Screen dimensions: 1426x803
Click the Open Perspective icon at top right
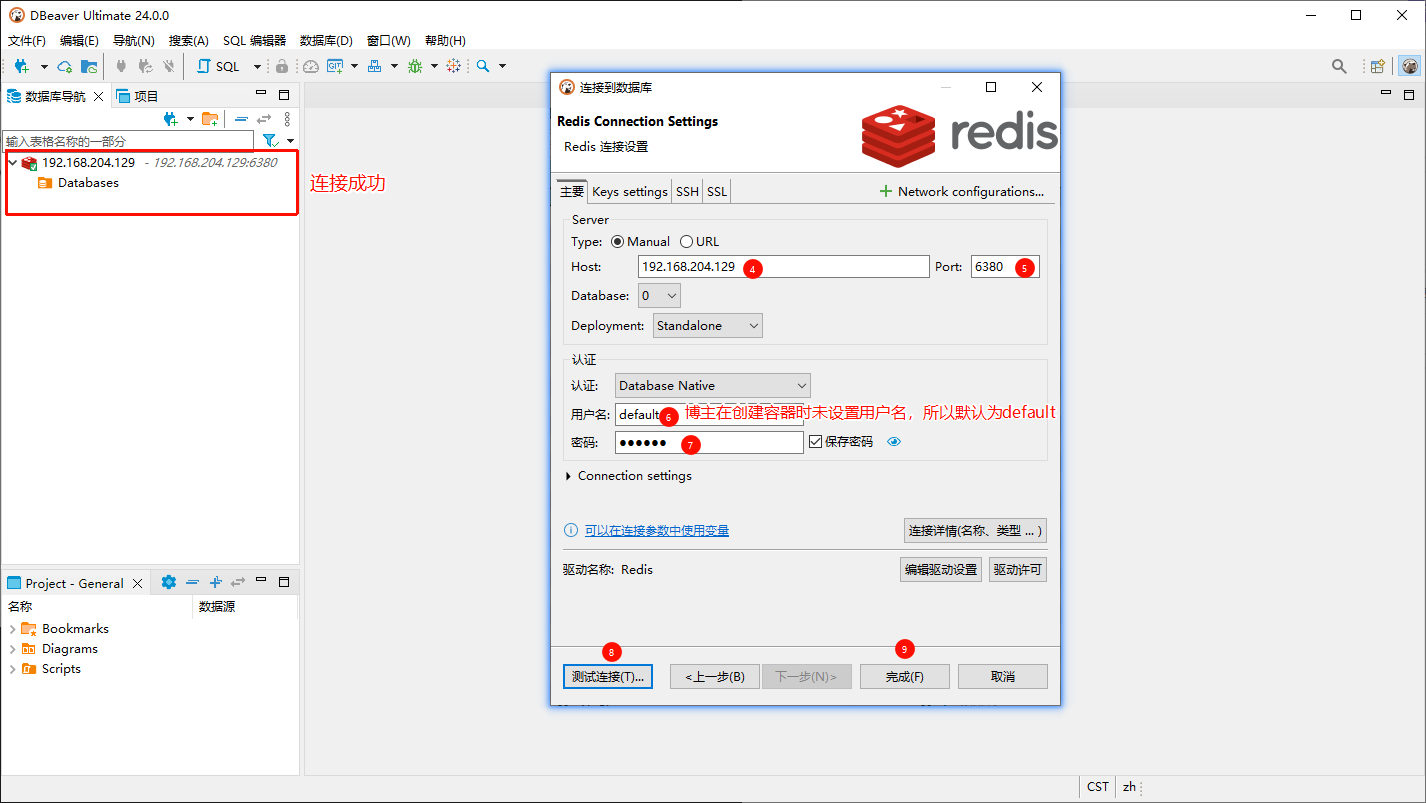coord(1378,66)
